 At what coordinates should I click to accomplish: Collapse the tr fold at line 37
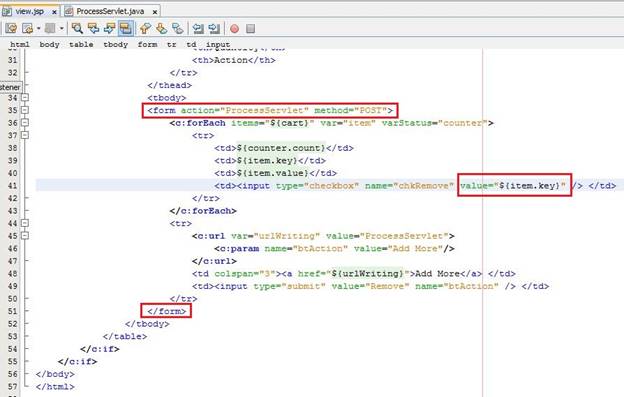click(x=25, y=135)
